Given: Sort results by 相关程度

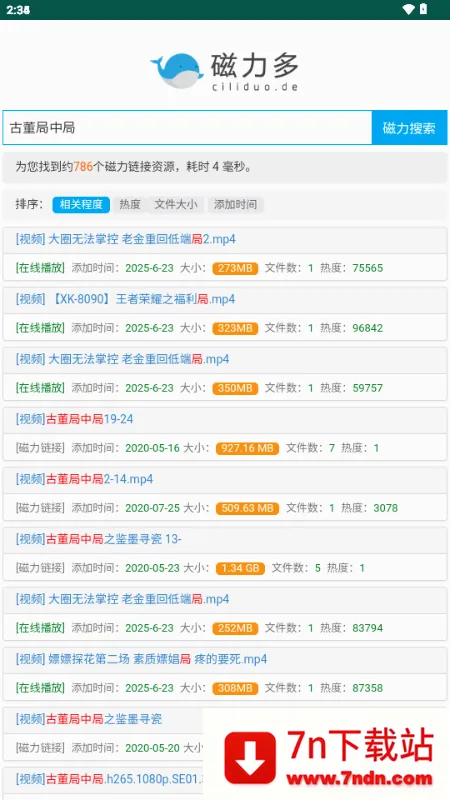Looking at the screenshot, I should click(x=81, y=205).
